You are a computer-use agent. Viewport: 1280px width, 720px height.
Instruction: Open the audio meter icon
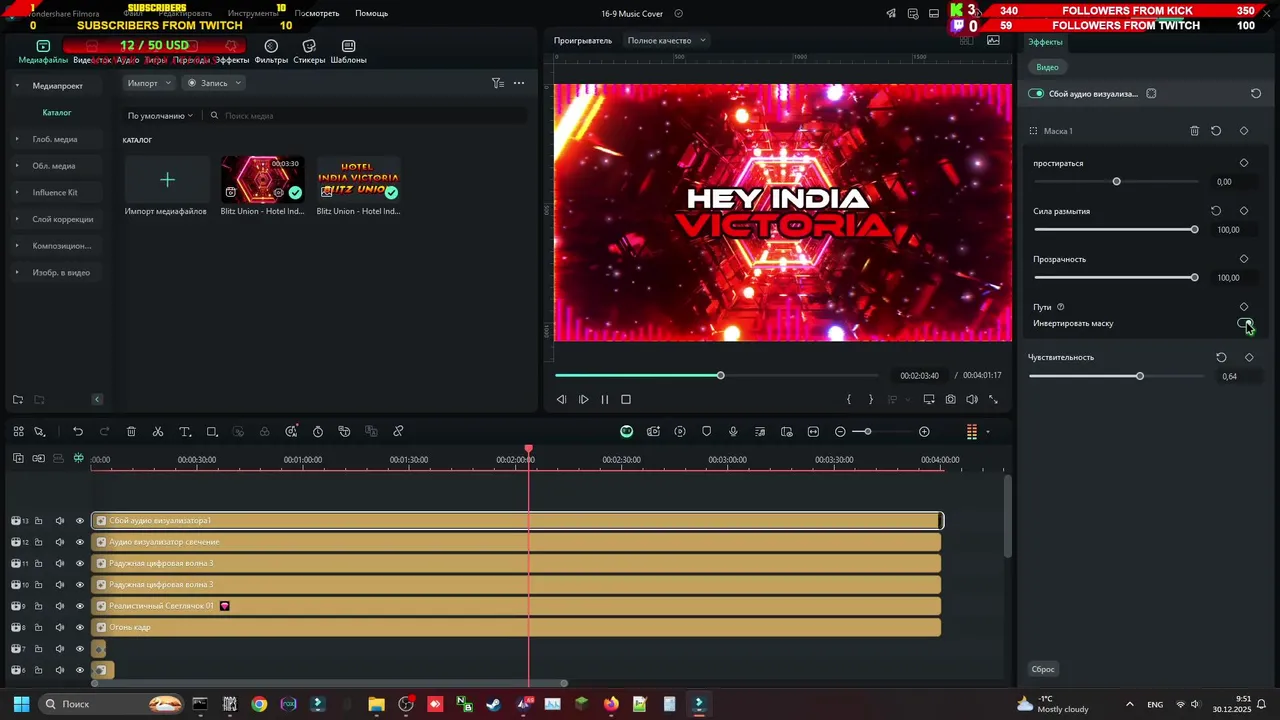point(971,432)
